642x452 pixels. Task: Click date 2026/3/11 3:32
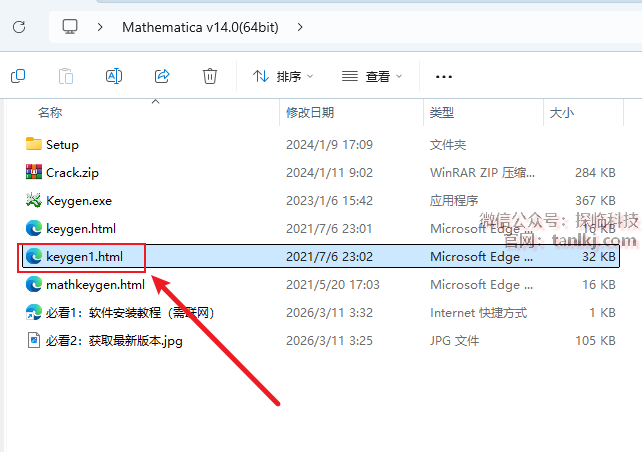pos(330,313)
